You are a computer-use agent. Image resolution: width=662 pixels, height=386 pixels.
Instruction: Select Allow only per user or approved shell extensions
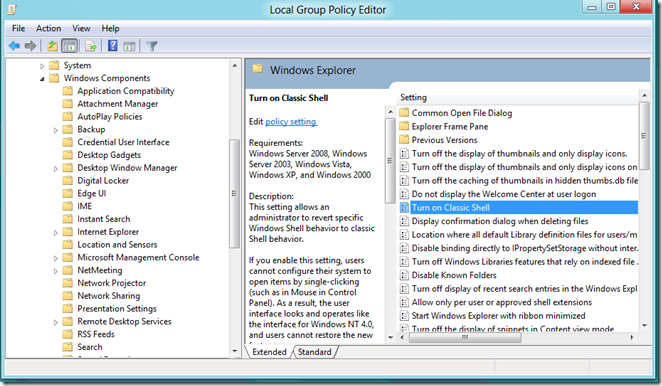coord(502,302)
